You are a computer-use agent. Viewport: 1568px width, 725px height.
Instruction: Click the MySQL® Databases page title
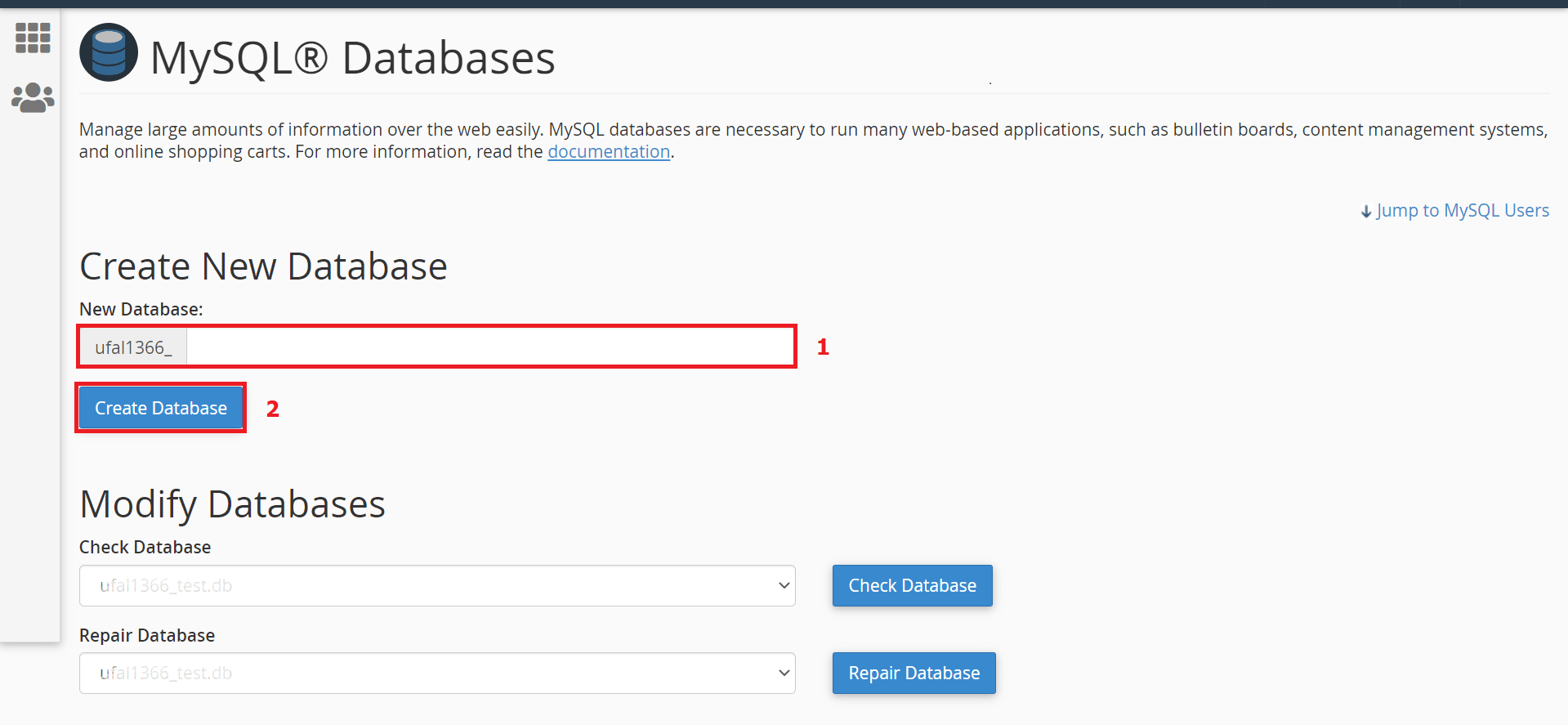(353, 58)
